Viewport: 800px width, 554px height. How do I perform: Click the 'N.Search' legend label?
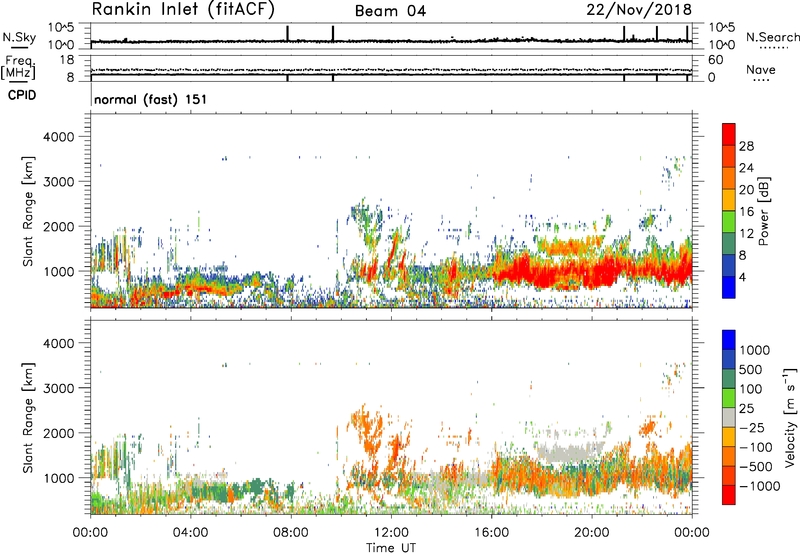click(772, 37)
